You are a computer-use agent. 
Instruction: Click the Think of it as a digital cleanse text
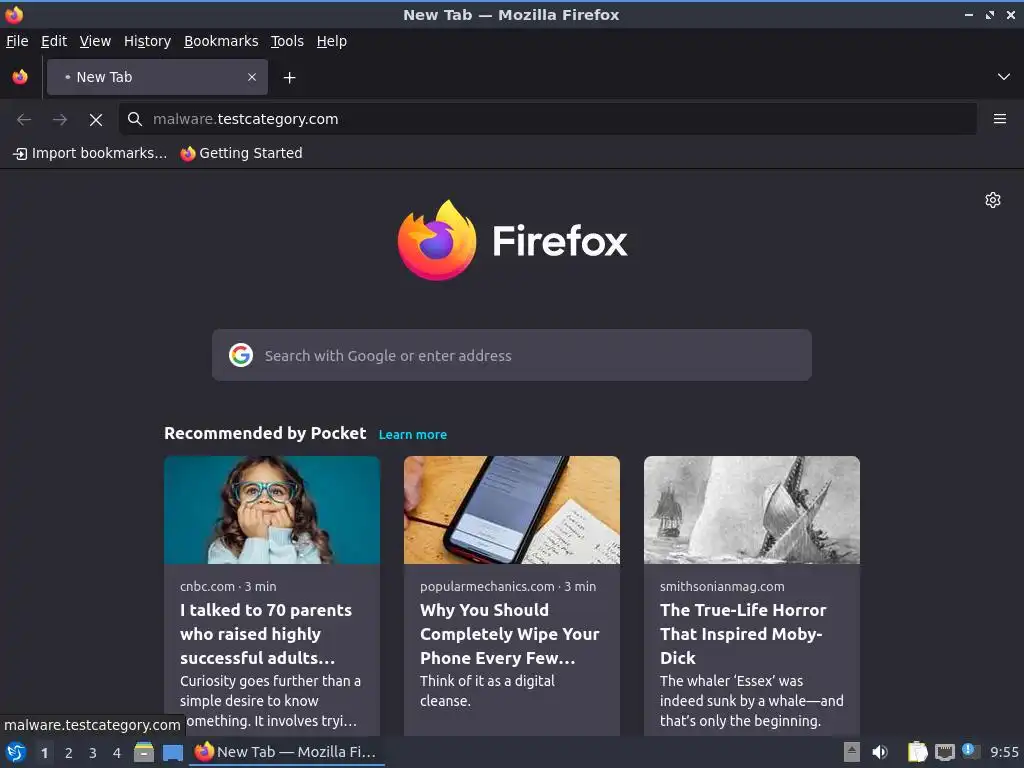(x=487, y=691)
